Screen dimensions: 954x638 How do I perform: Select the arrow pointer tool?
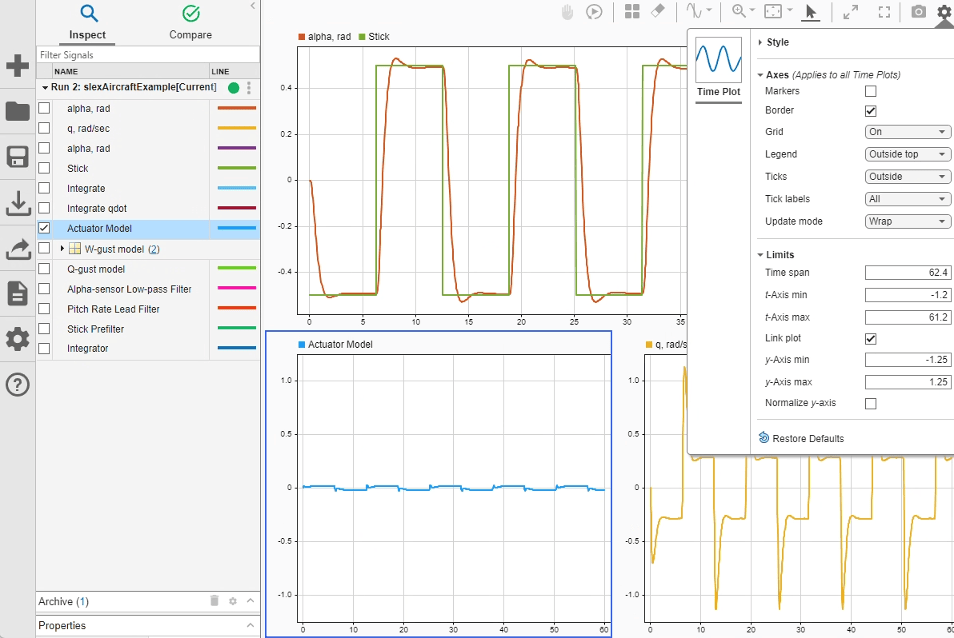[x=810, y=12]
